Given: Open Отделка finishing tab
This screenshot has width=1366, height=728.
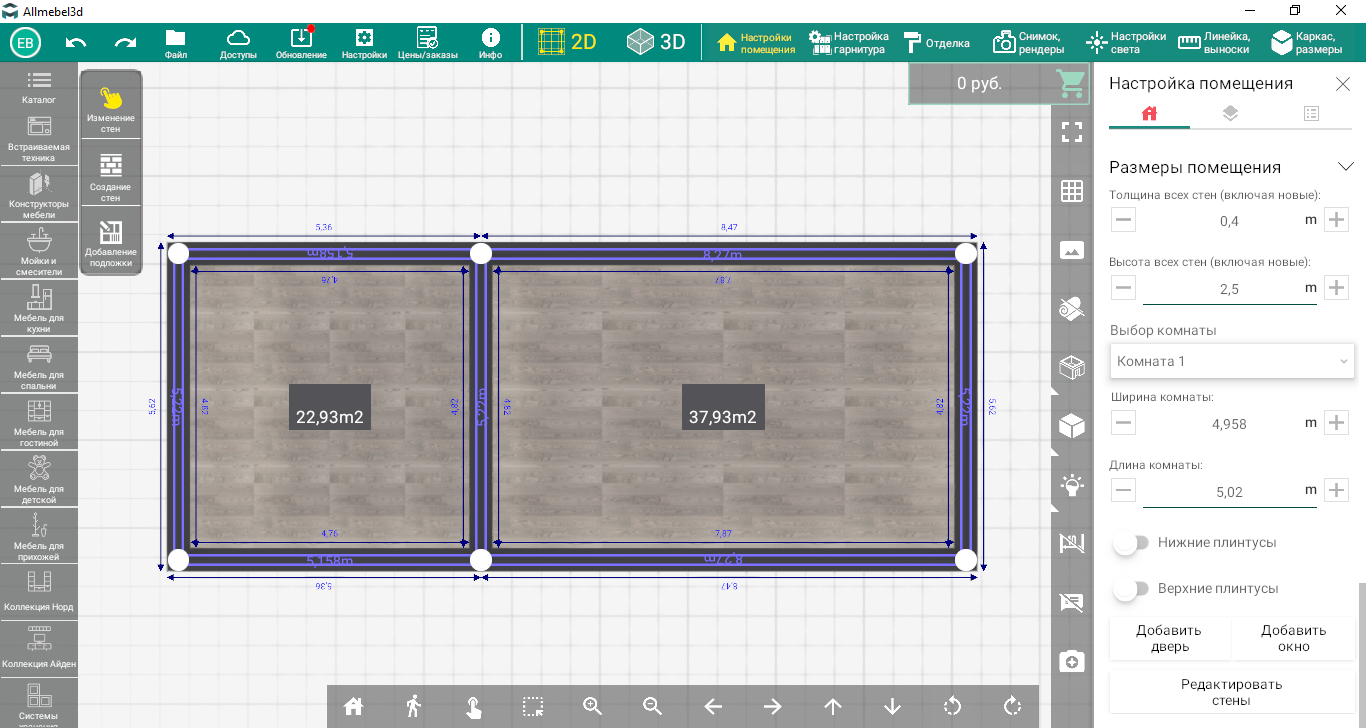Looking at the screenshot, I should pos(937,43).
